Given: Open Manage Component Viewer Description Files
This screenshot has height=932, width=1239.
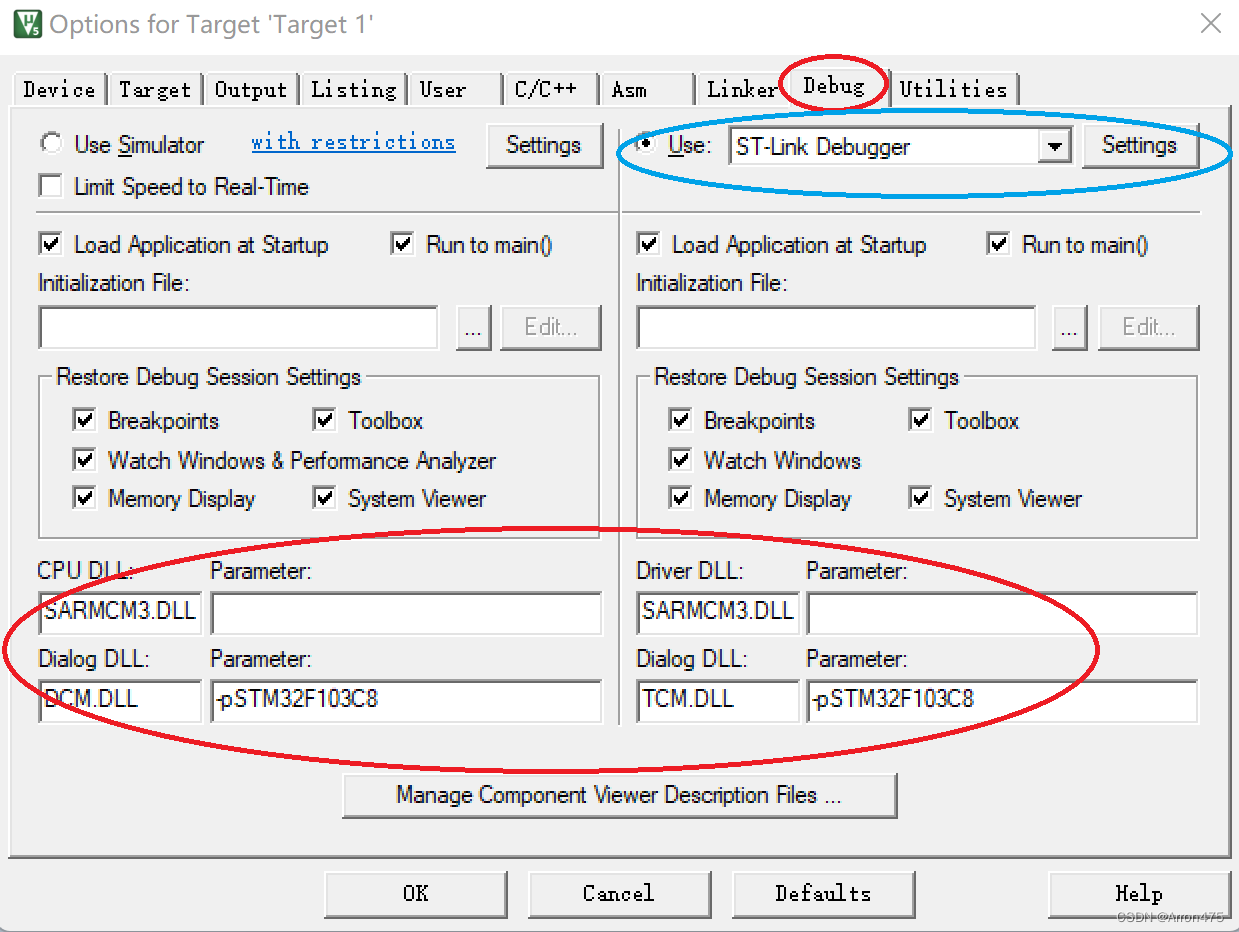Looking at the screenshot, I should (x=619, y=796).
